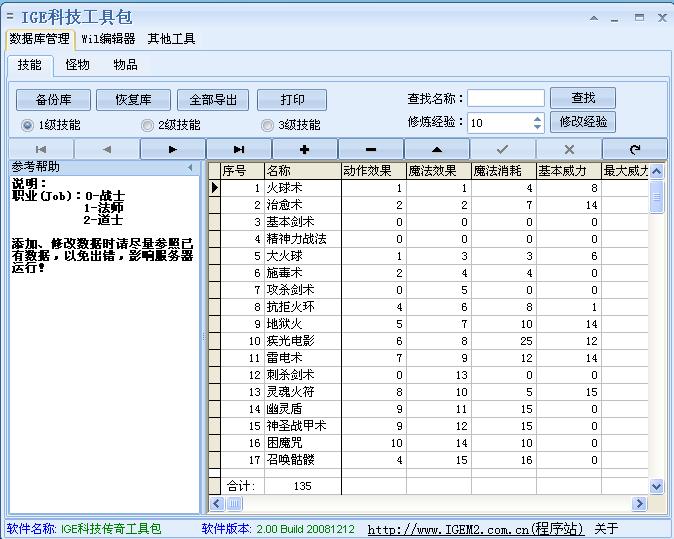Click the 备份库 backup button
Screen dimensions: 674x539
tap(53, 100)
